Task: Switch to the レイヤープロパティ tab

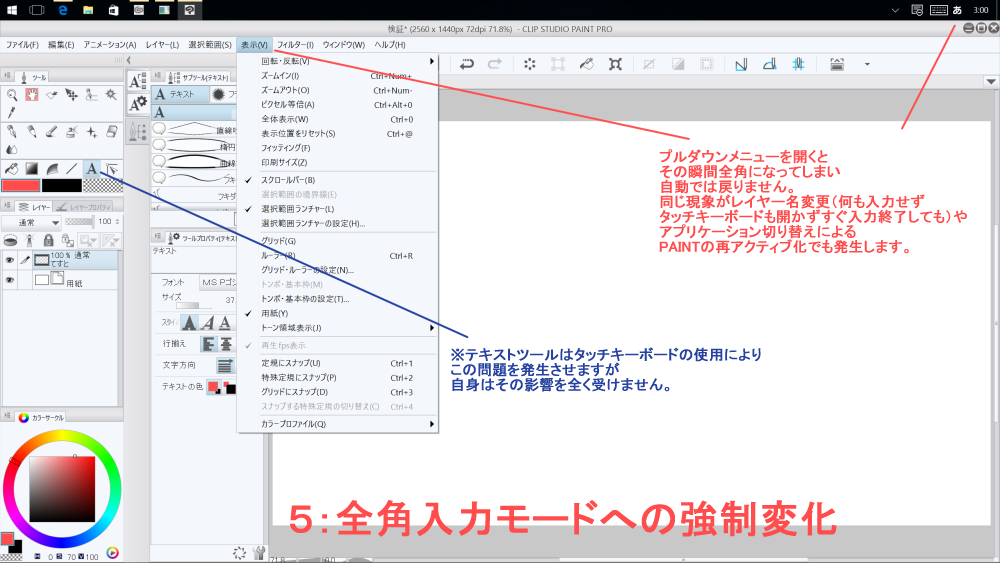Action: tap(88, 206)
